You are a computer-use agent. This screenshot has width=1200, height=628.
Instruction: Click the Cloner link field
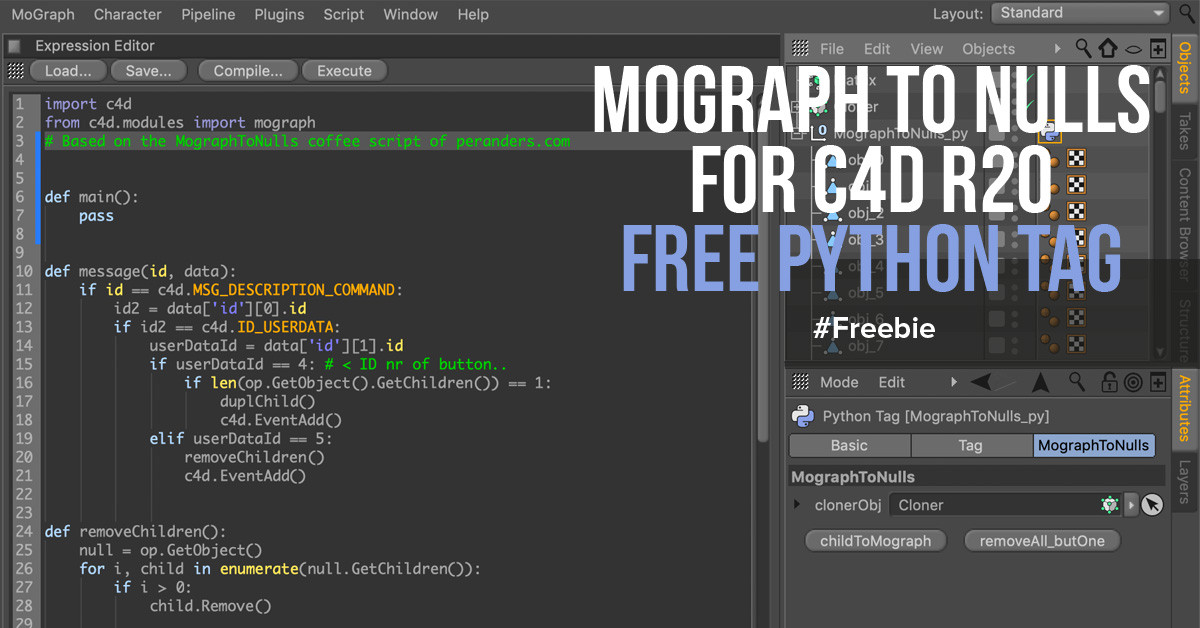[1004, 505]
